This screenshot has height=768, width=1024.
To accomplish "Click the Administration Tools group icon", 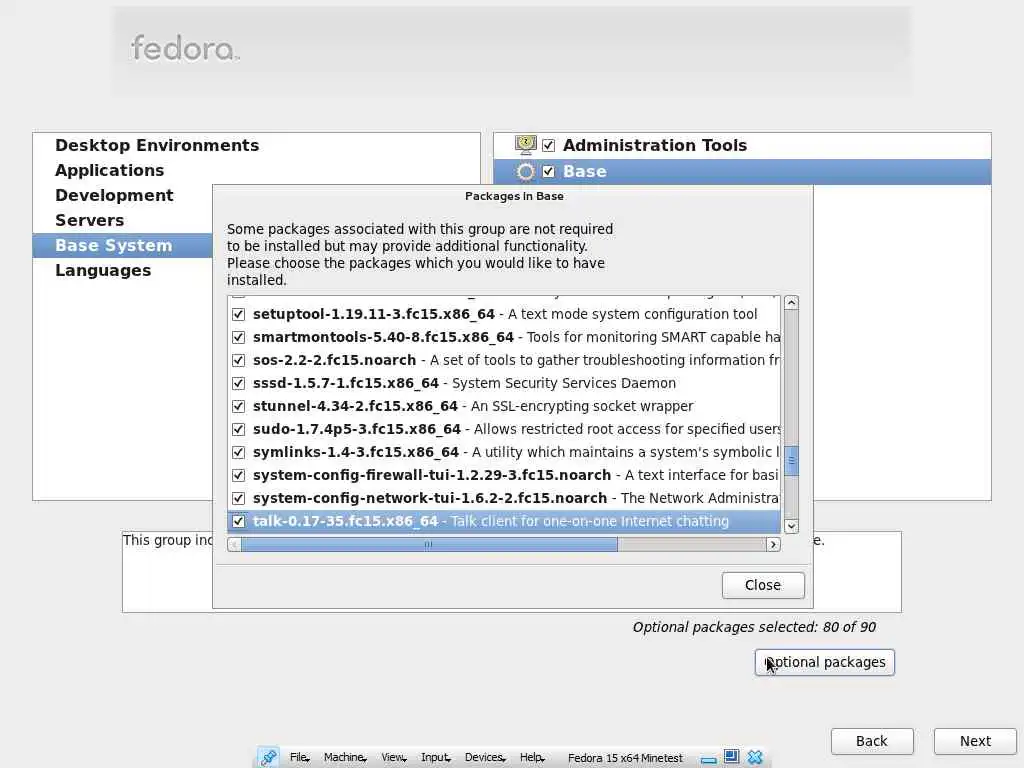I will coord(526,144).
